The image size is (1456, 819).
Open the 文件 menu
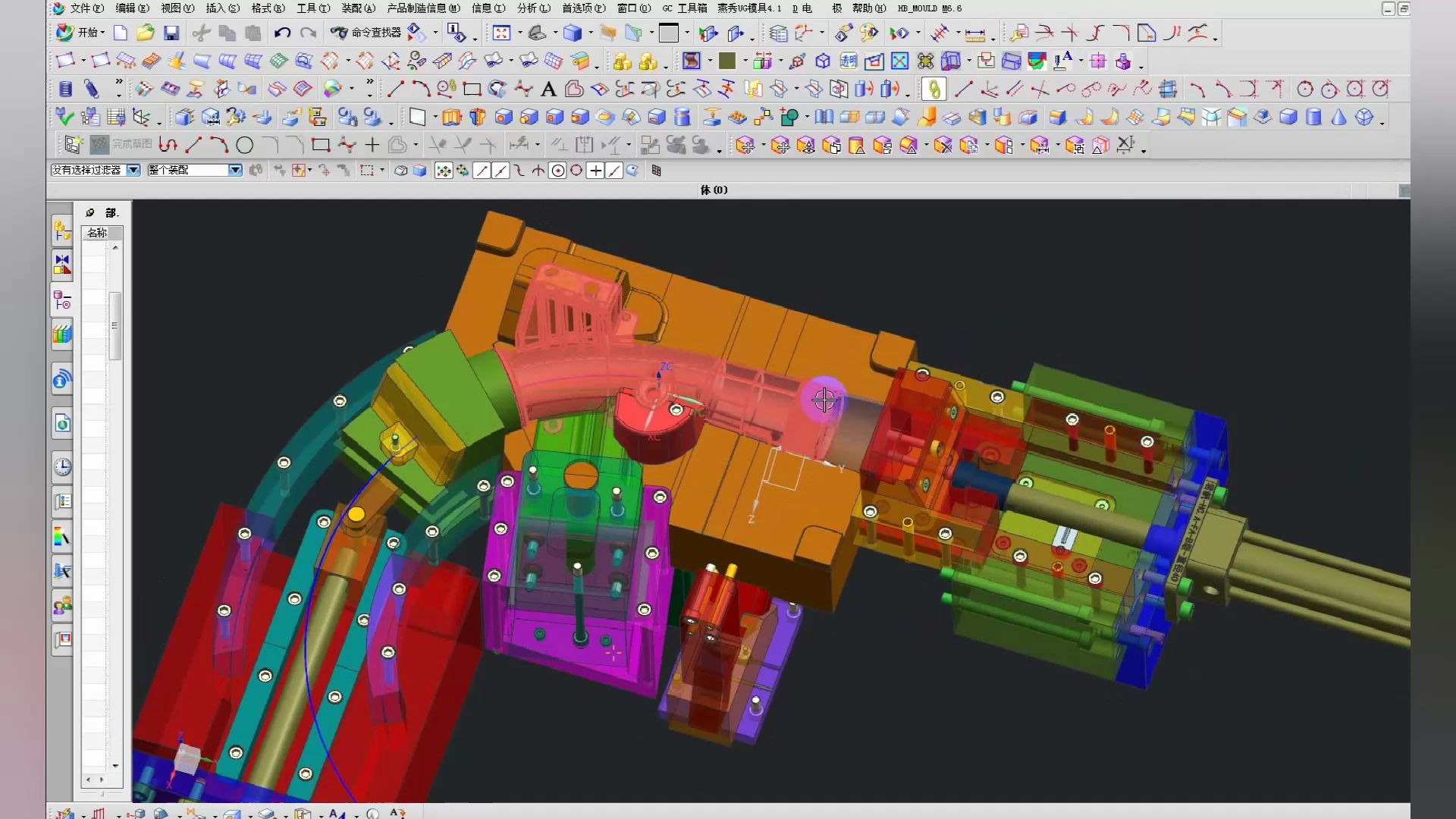(86, 8)
